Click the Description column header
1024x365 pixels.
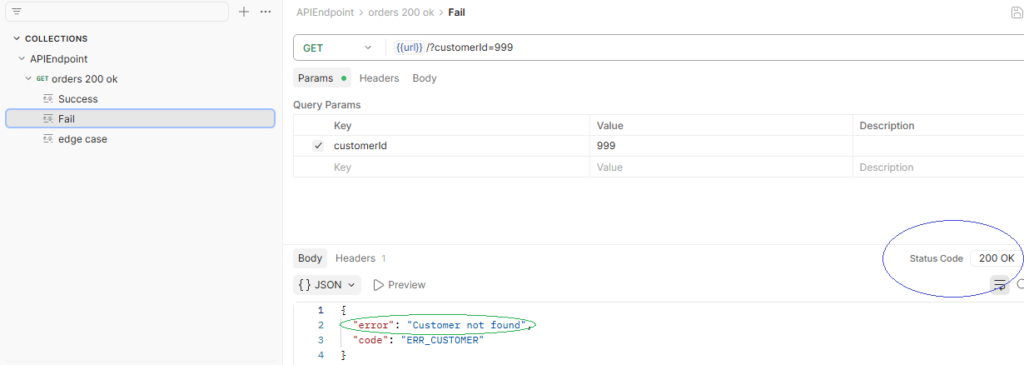[887, 125]
